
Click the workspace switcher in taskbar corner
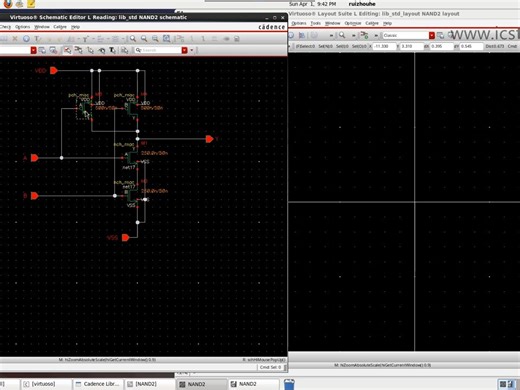(x=508, y=384)
